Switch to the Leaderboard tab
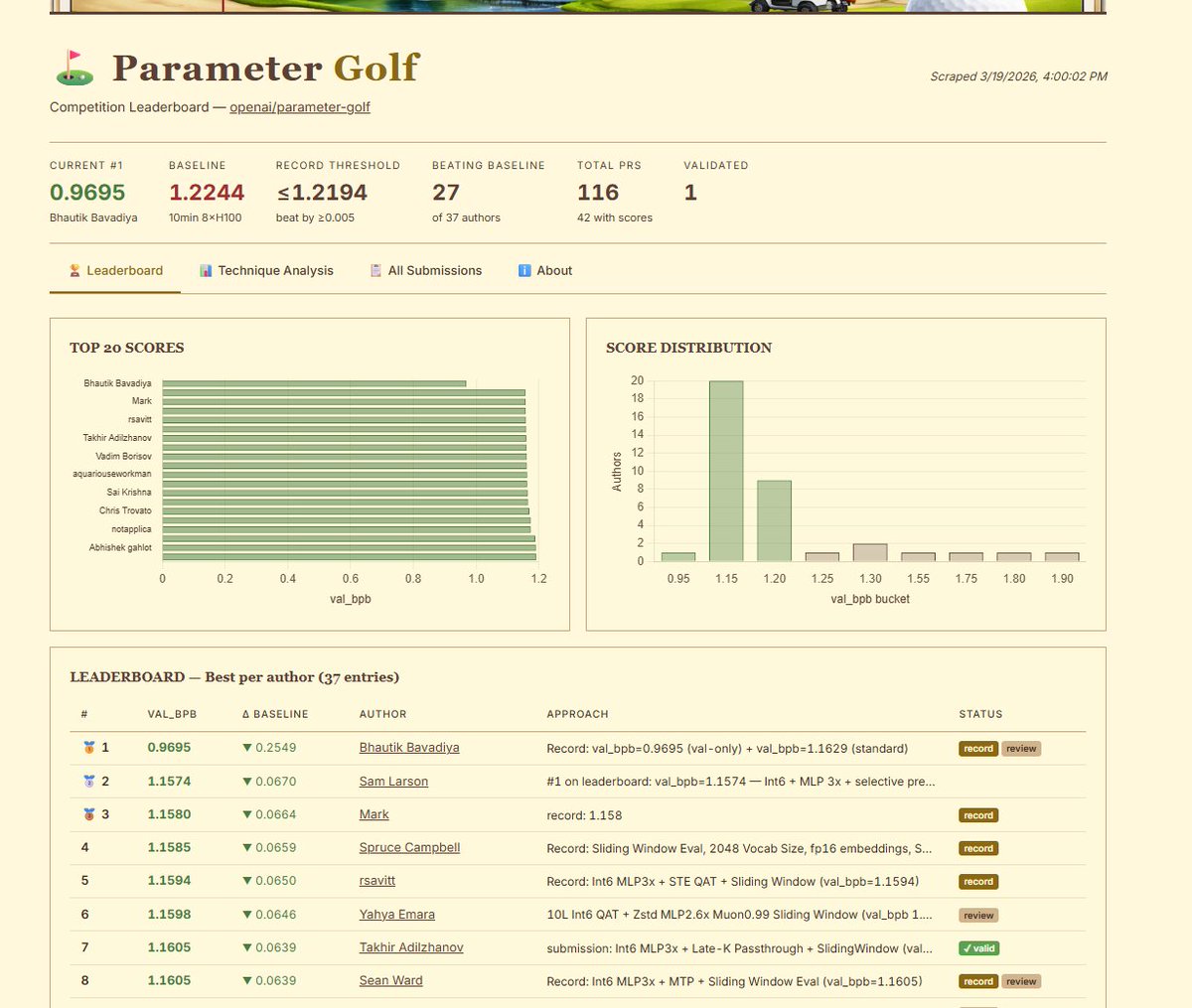Screen dimensions: 1192x1008 115,270
